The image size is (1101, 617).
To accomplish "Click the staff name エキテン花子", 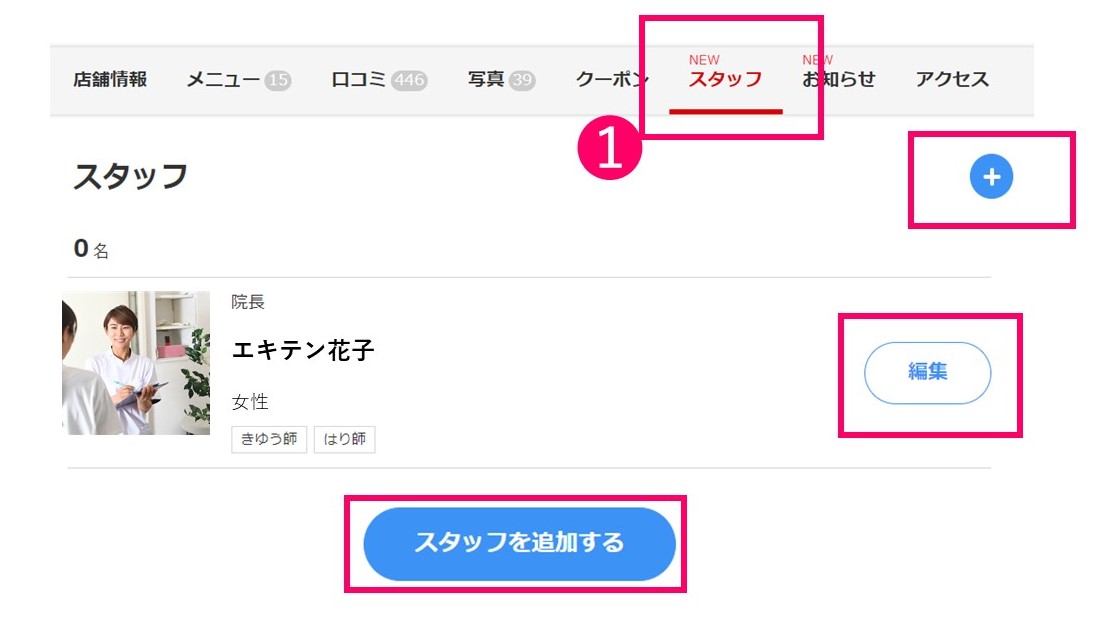I will tap(303, 350).
